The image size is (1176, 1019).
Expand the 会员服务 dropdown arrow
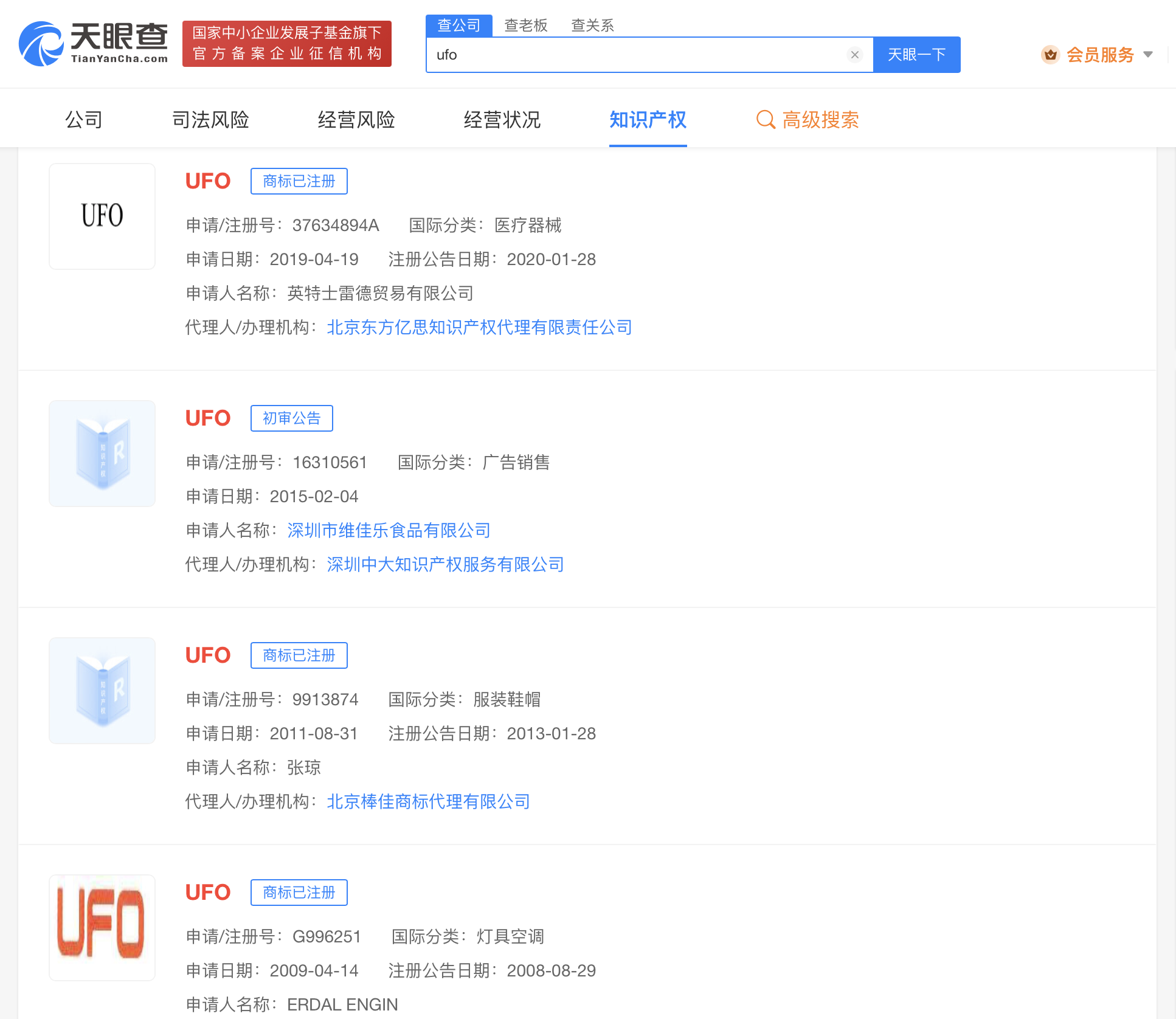pyautogui.click(x=1148, y=55)
